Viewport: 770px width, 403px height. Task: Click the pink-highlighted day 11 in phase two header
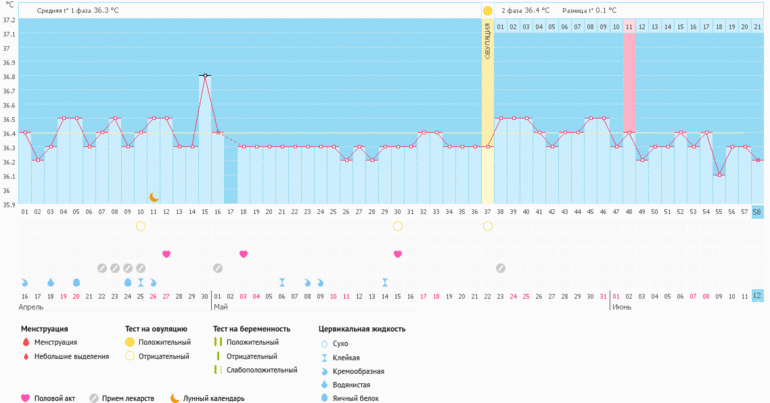pos(629,27)
